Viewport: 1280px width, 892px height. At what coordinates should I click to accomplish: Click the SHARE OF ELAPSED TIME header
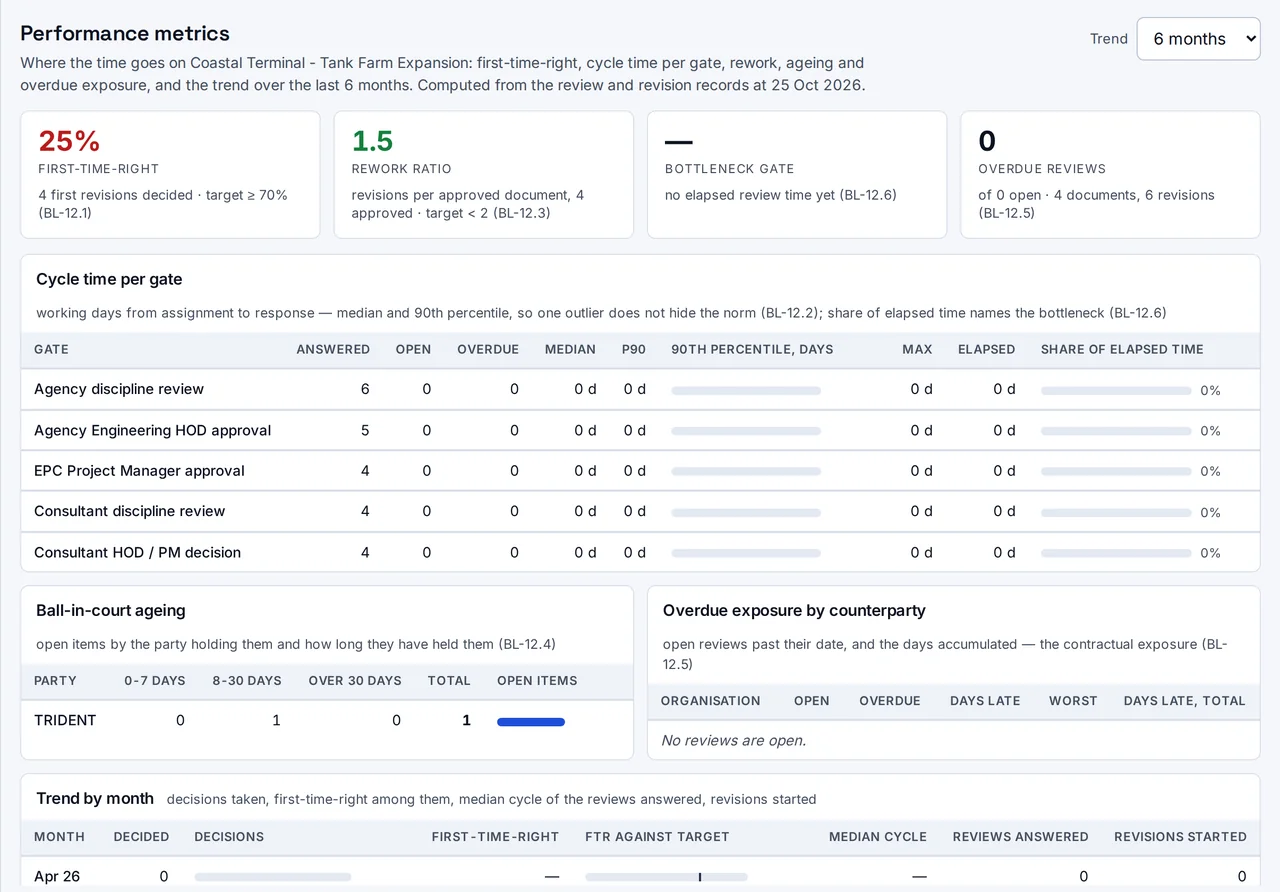pyautogui.click(x=1122, y=349)
